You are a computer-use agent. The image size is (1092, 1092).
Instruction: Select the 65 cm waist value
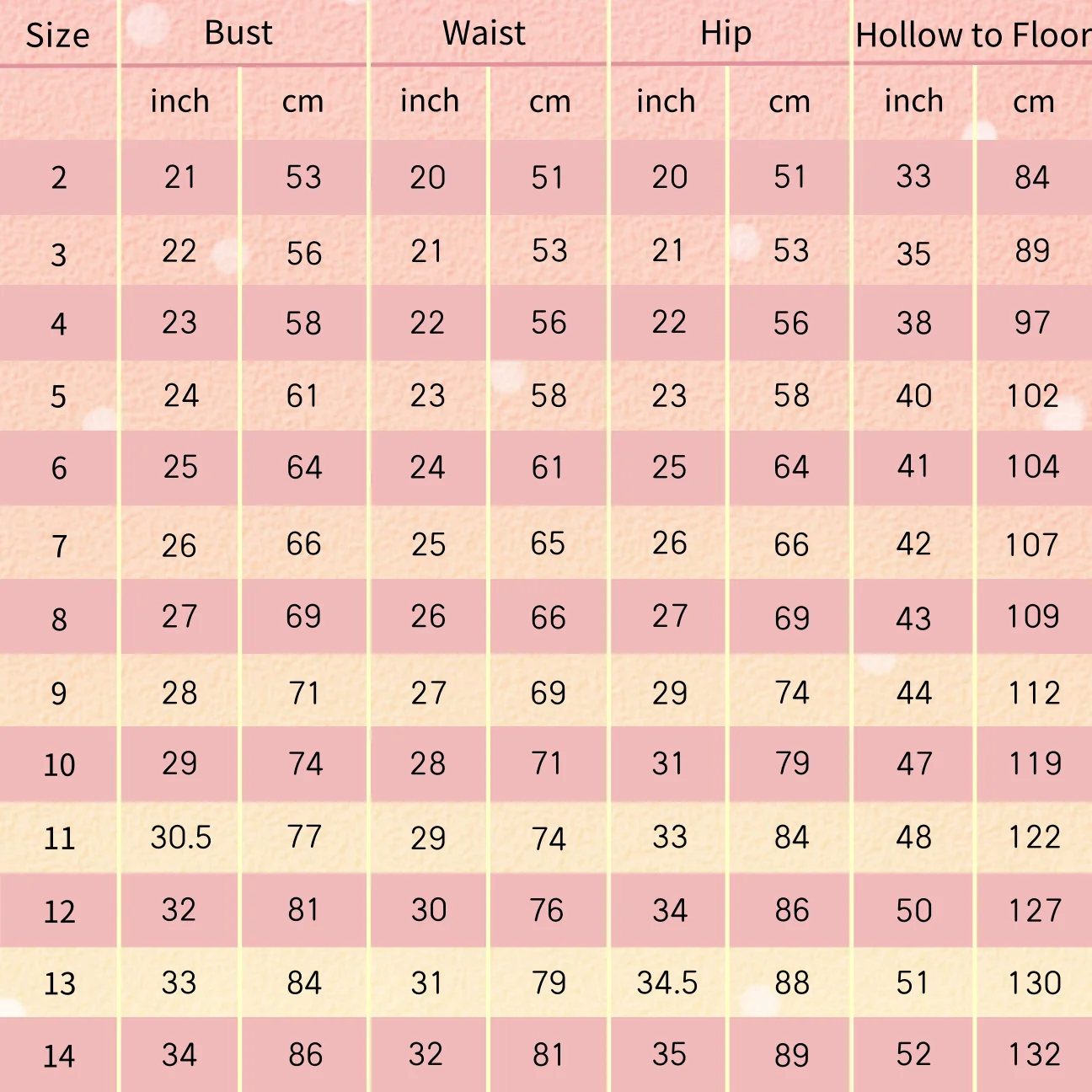pyautogui.click(x=548, y=543)
